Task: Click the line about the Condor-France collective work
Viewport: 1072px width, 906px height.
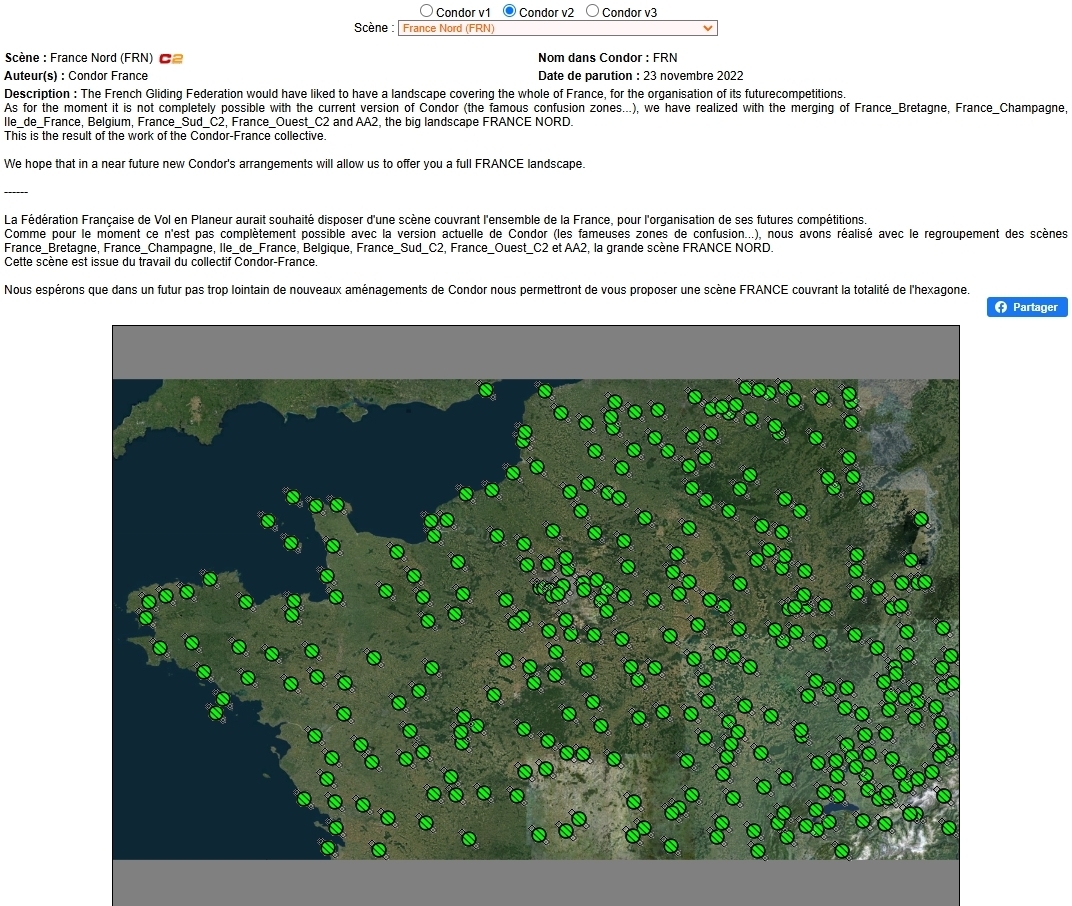Action: click(165, 136)
